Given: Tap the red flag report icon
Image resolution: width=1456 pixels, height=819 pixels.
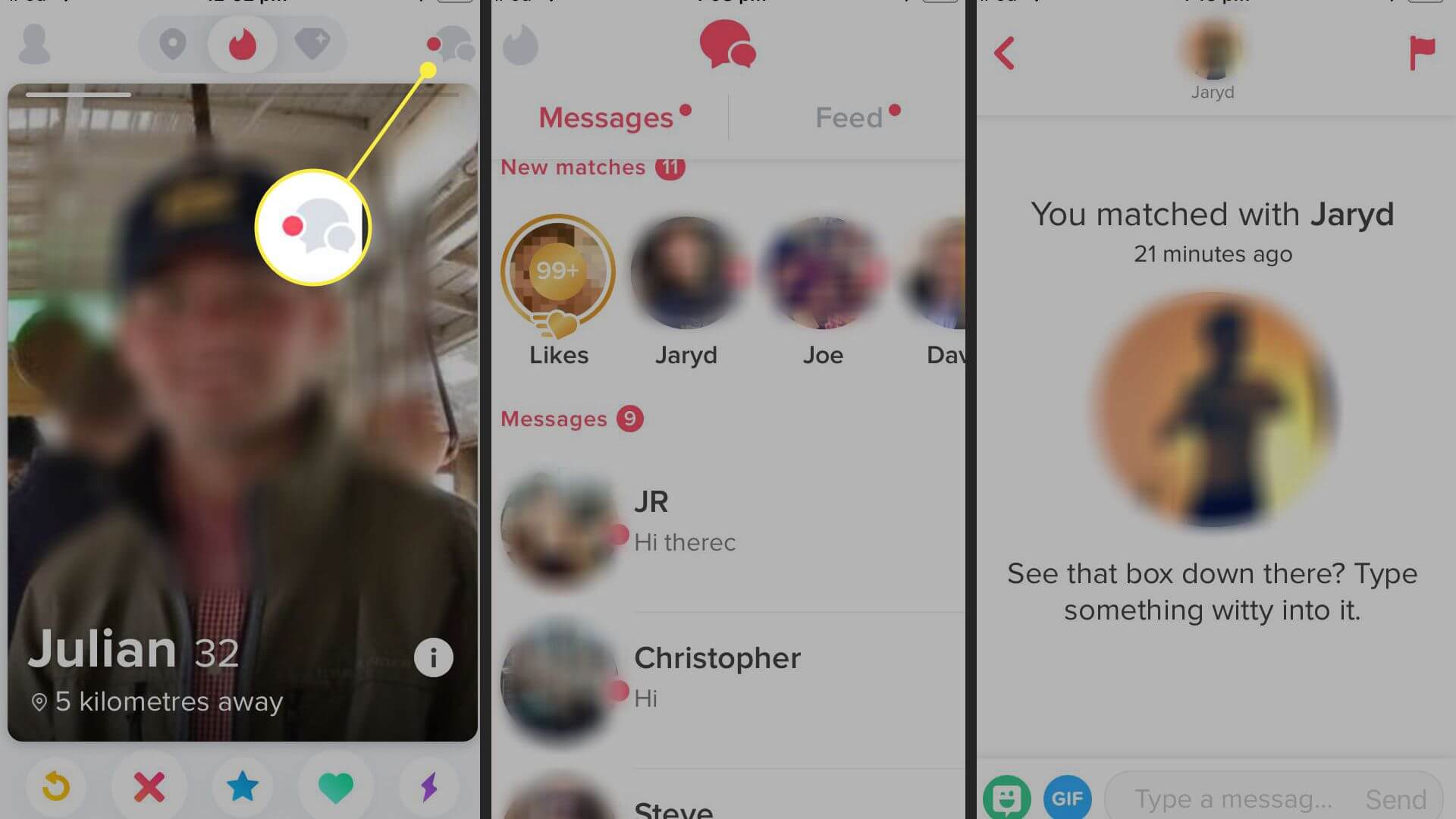Looking at the screenshot, I should [1419, 53].
